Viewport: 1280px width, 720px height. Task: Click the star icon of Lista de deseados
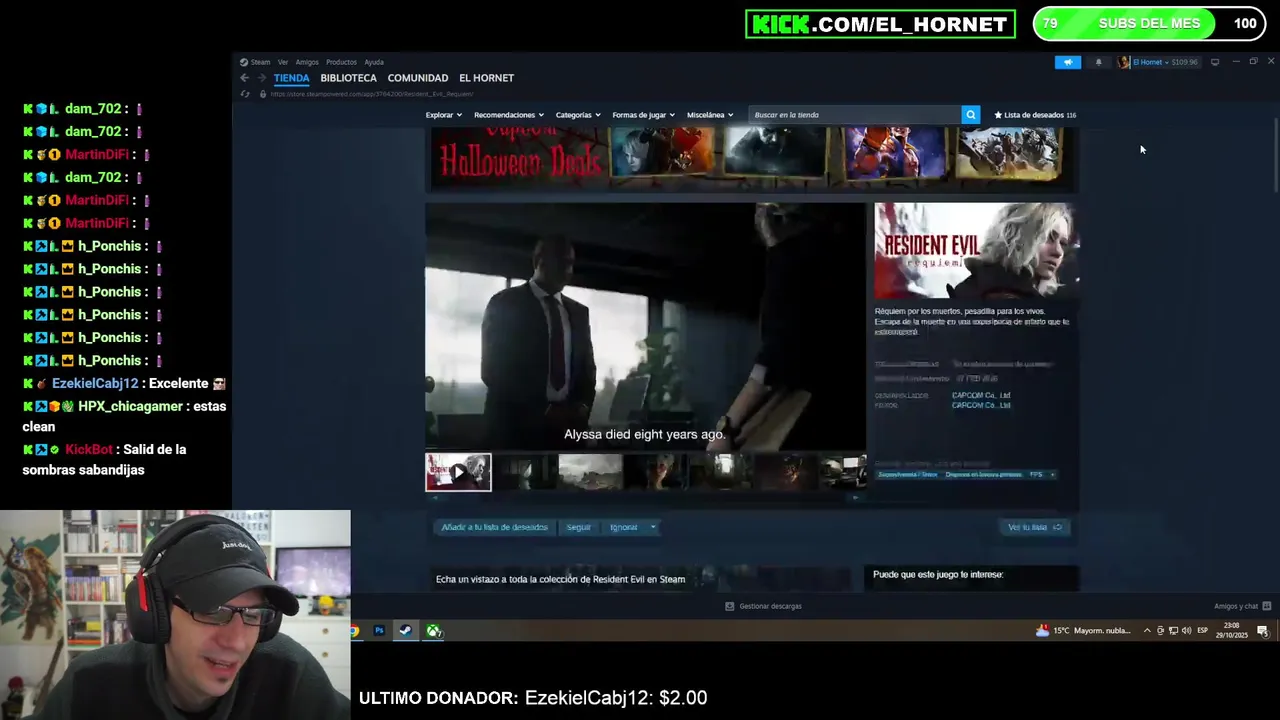click(x=998, y=115)
